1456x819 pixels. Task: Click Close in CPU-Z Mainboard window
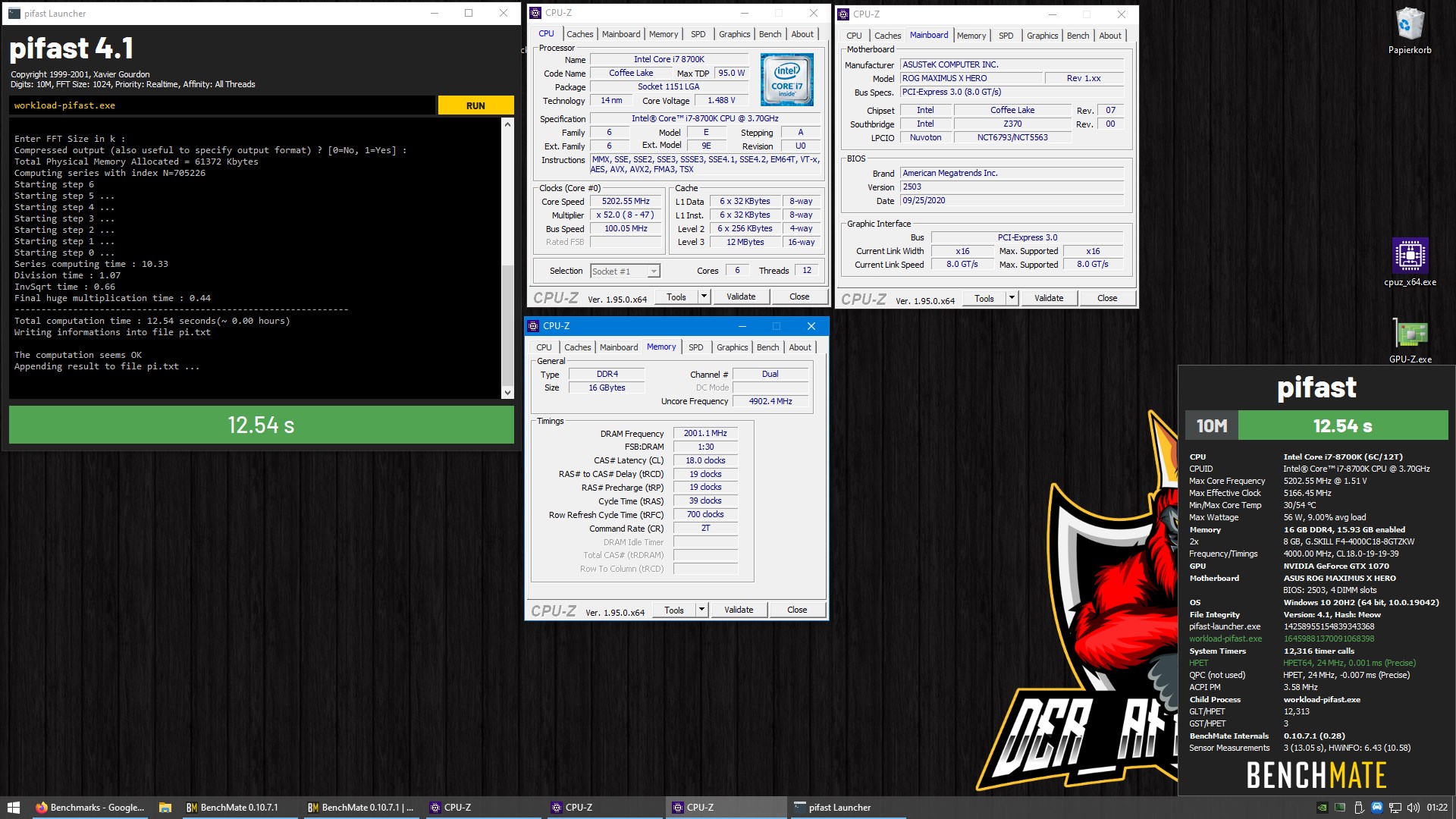(1107, 298)
